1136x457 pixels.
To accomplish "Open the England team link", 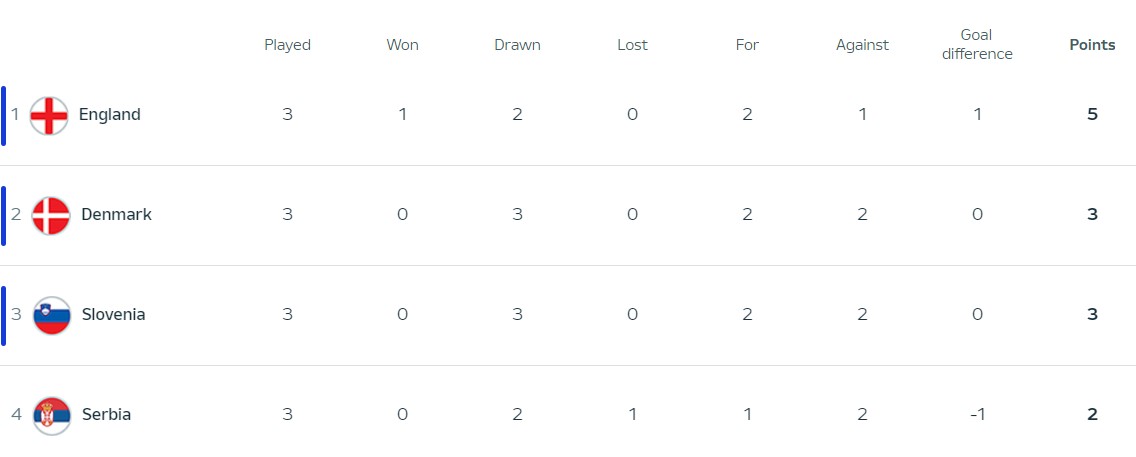I will tap(110, 115).
